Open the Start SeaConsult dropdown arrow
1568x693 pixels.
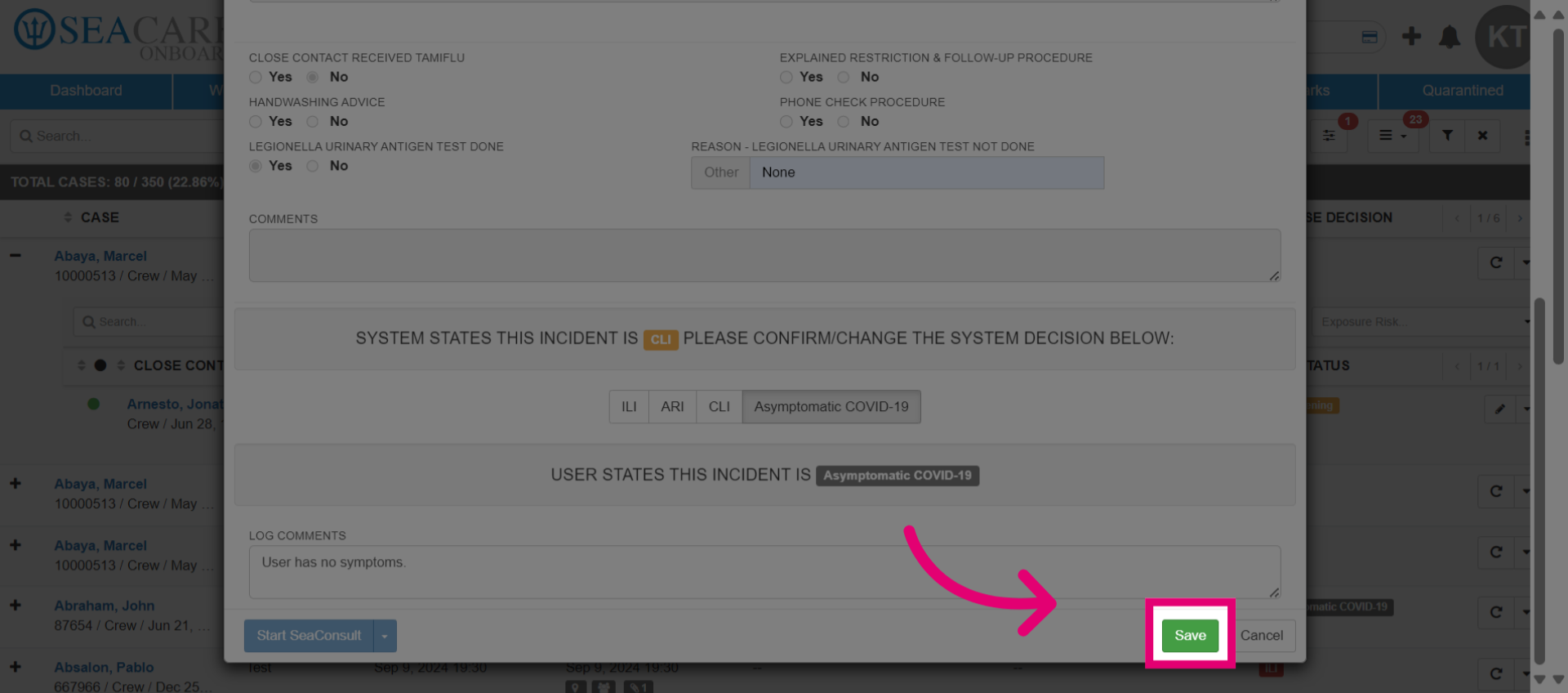(385, 636)
